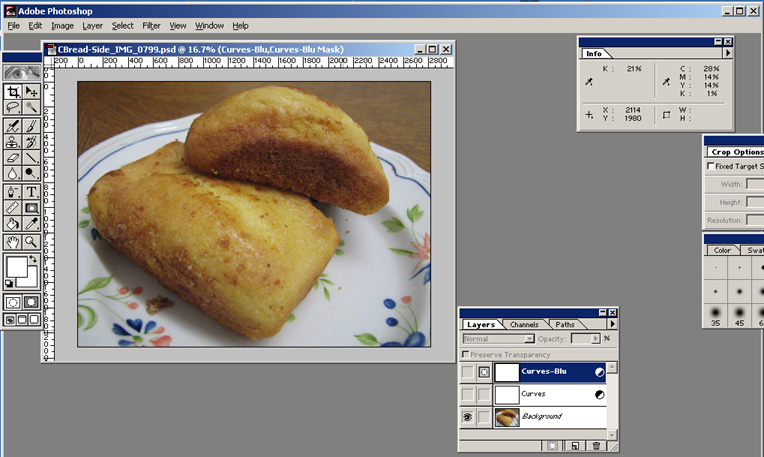Screen dimensions: 764x457
Task: Select the Eraser tool
Action: (13, 157)
